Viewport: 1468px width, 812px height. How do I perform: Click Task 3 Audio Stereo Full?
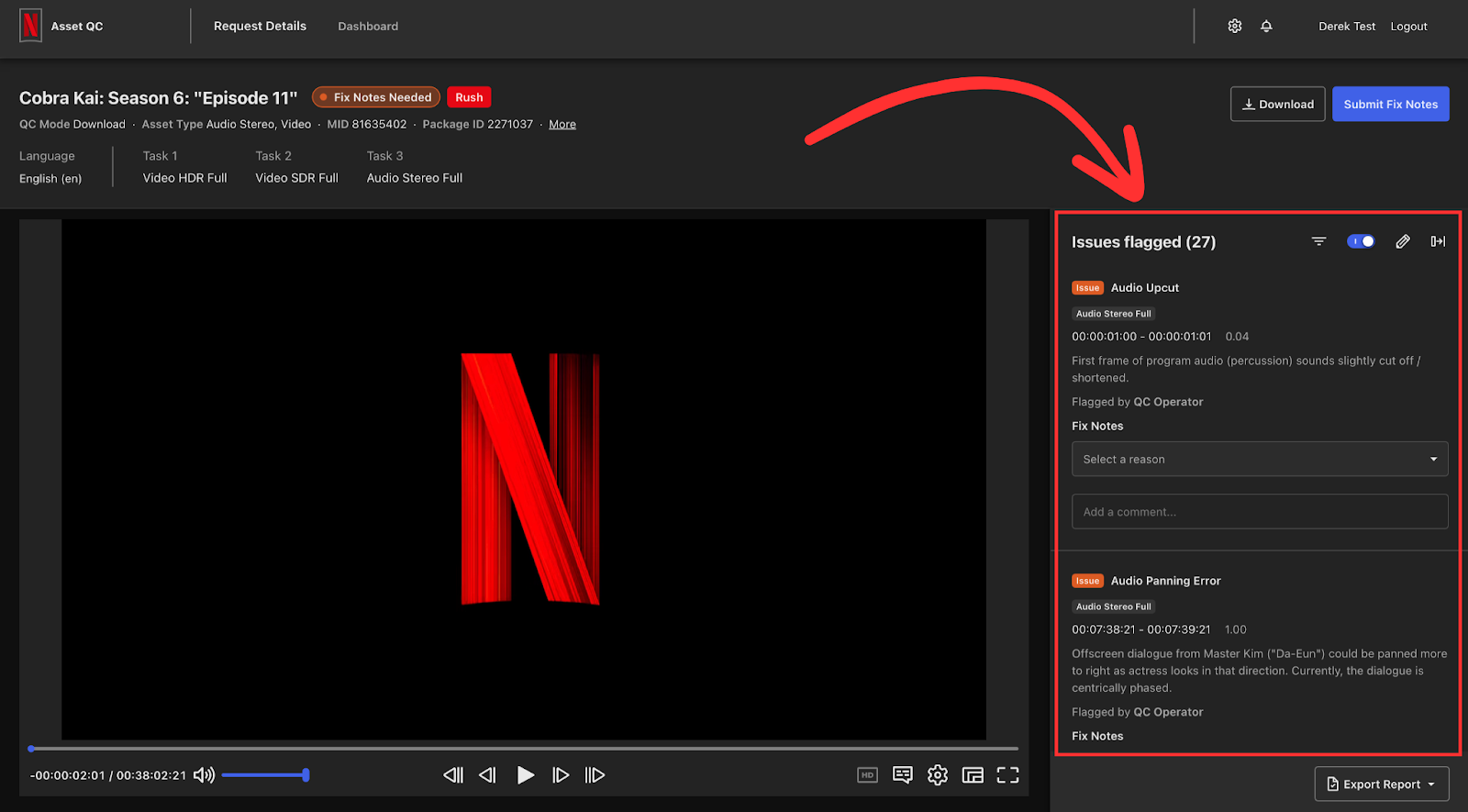(415, 167)
